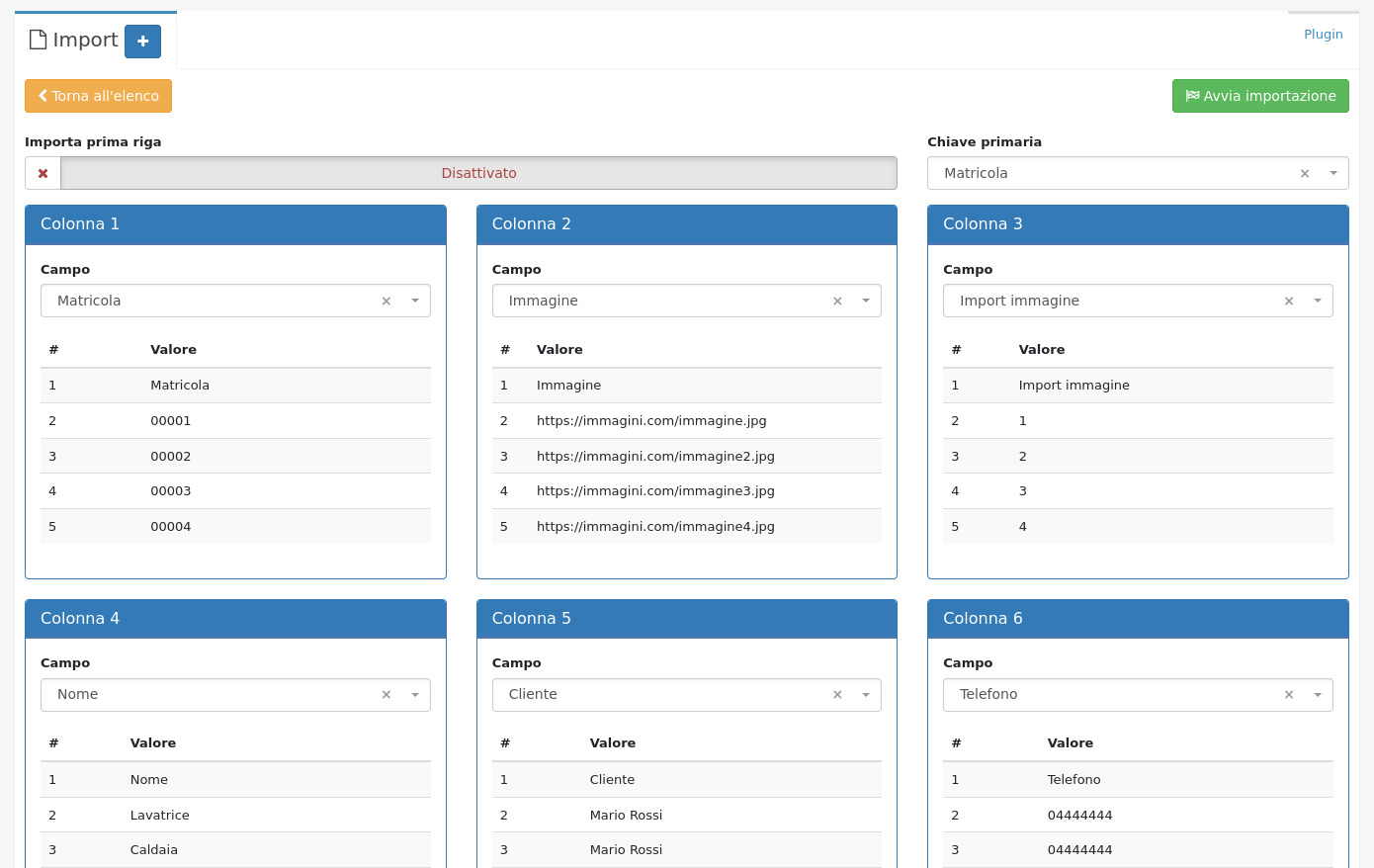1374x868 pixels.
Task: Expand the Colonna 2 Campo dropdown arrow
Action: pyautogui.click(x=866, y=301)
